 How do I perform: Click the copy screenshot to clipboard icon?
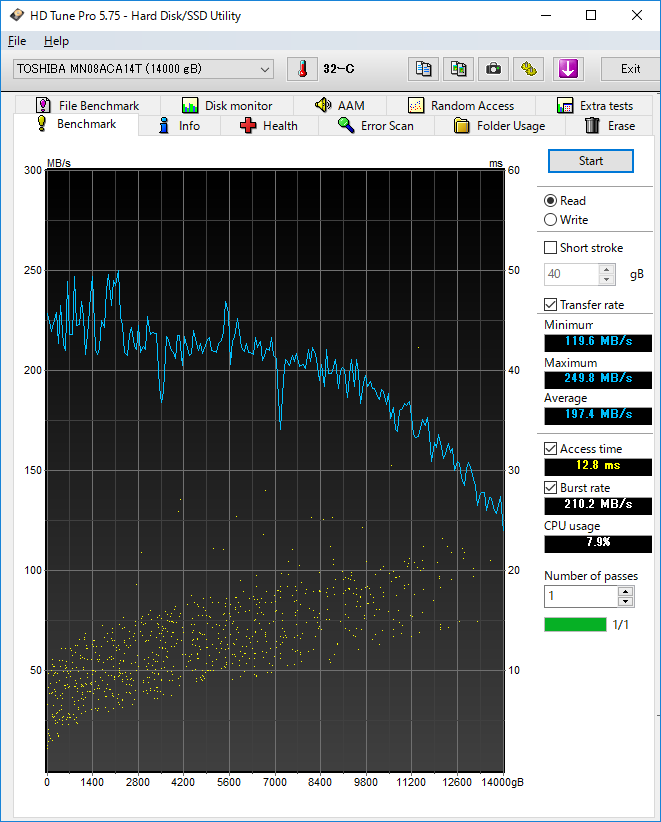pos(458,69)
